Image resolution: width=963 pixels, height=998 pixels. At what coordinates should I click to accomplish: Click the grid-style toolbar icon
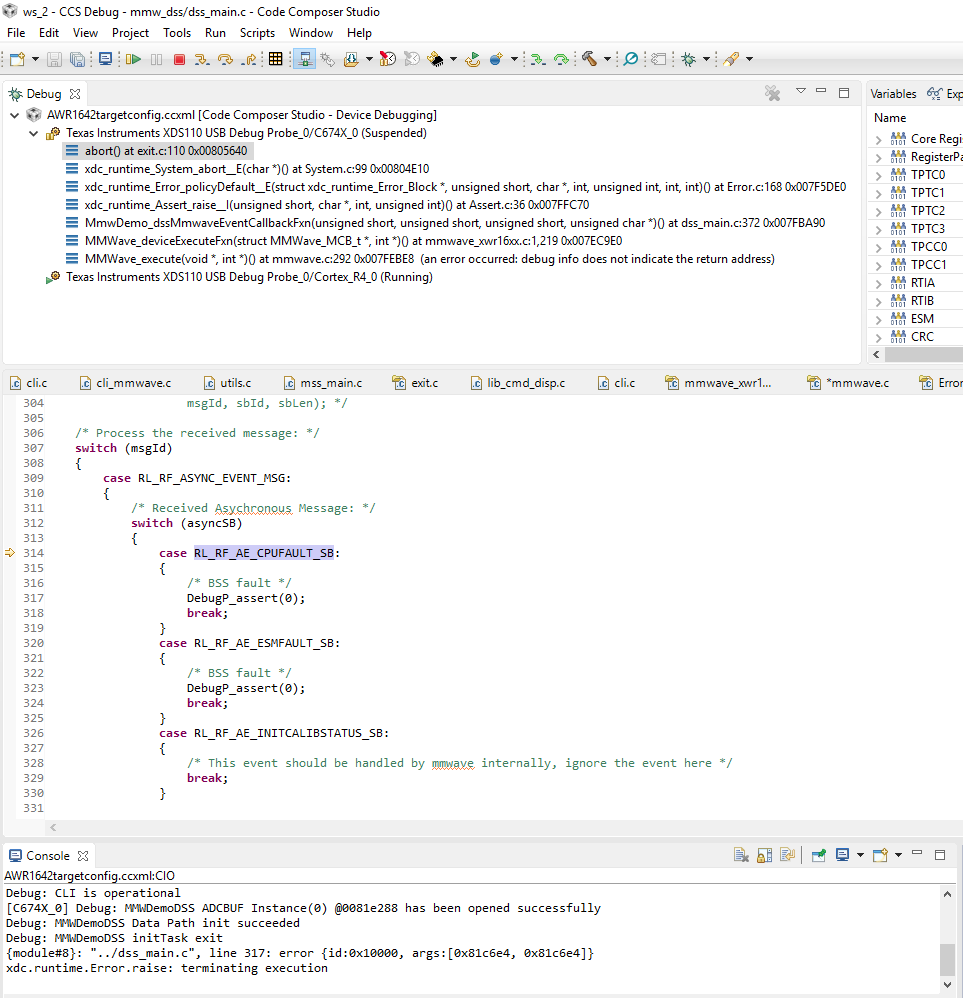[276, 59]
